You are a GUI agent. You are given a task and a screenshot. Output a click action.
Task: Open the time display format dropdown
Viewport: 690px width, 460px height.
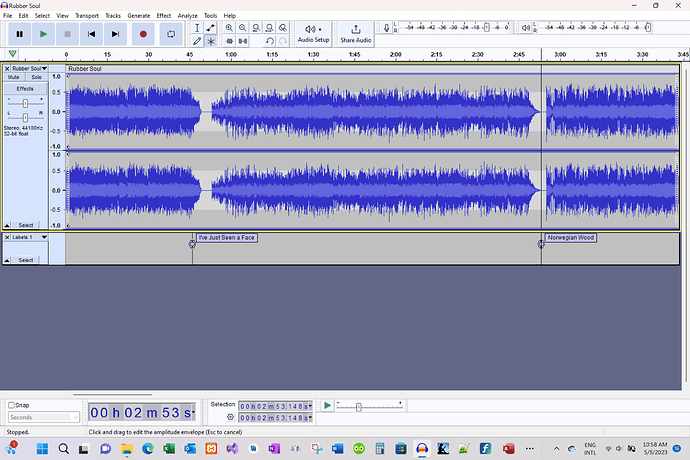[193, 412]
